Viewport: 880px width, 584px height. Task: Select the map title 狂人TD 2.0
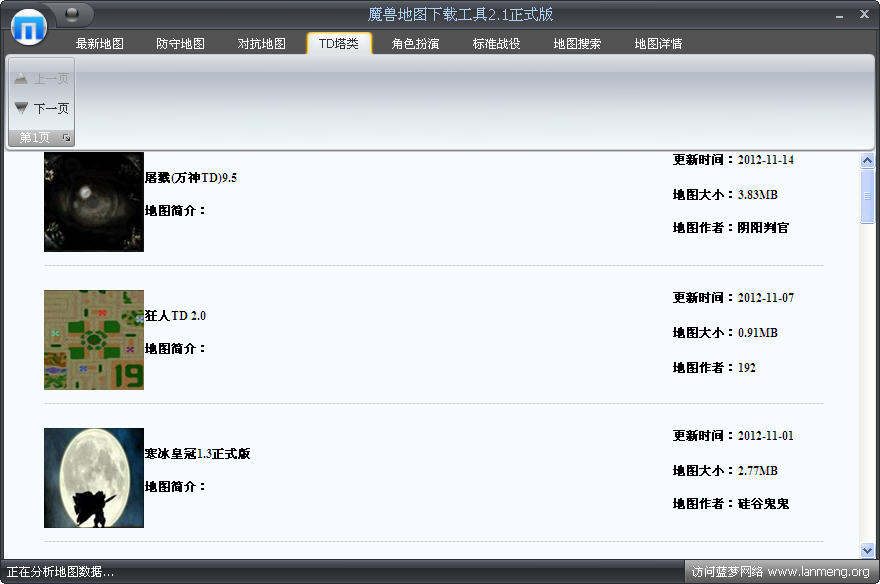[x=175, y=316]
